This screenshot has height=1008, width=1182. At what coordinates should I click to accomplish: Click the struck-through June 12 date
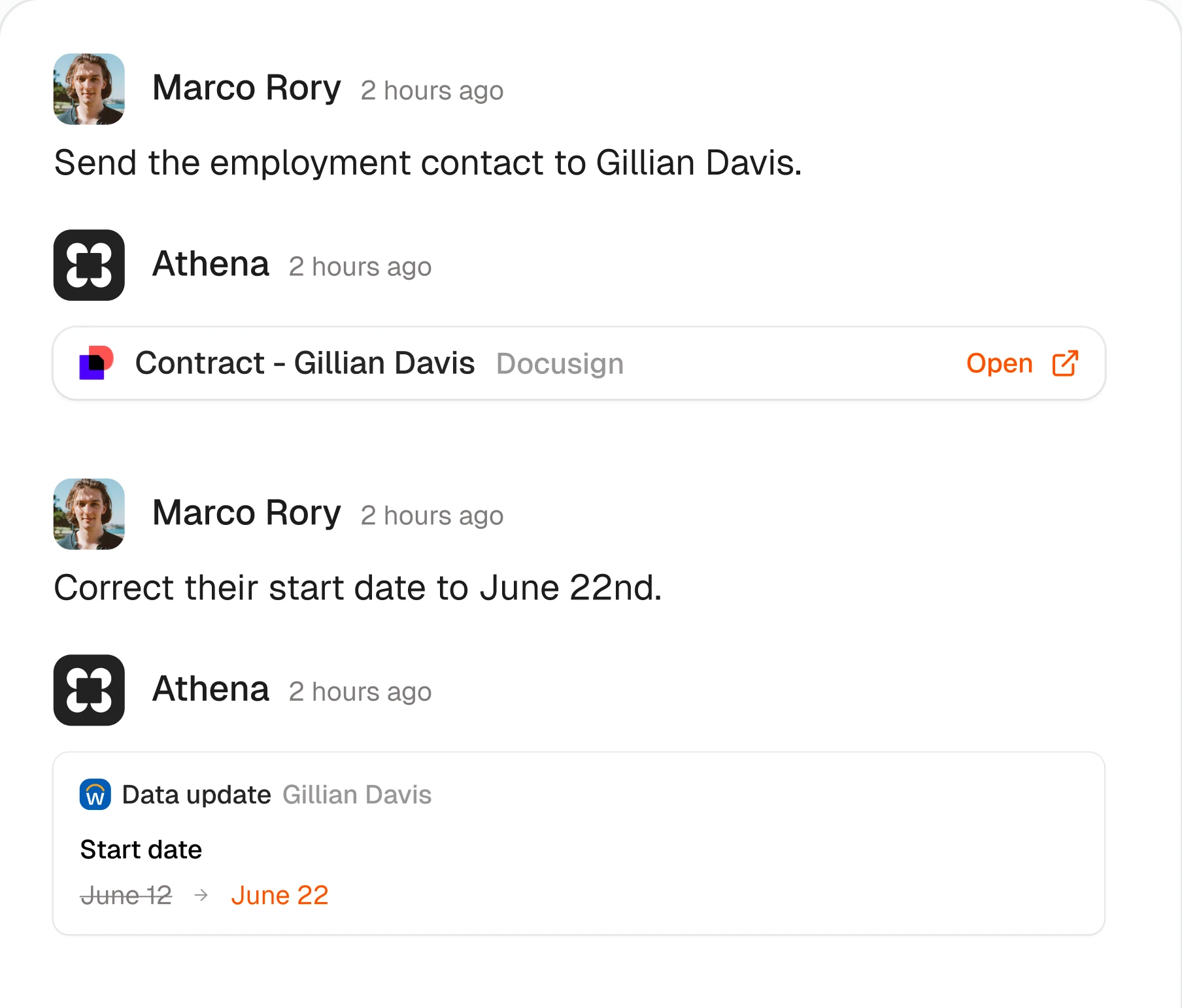[x=127, y=895]
